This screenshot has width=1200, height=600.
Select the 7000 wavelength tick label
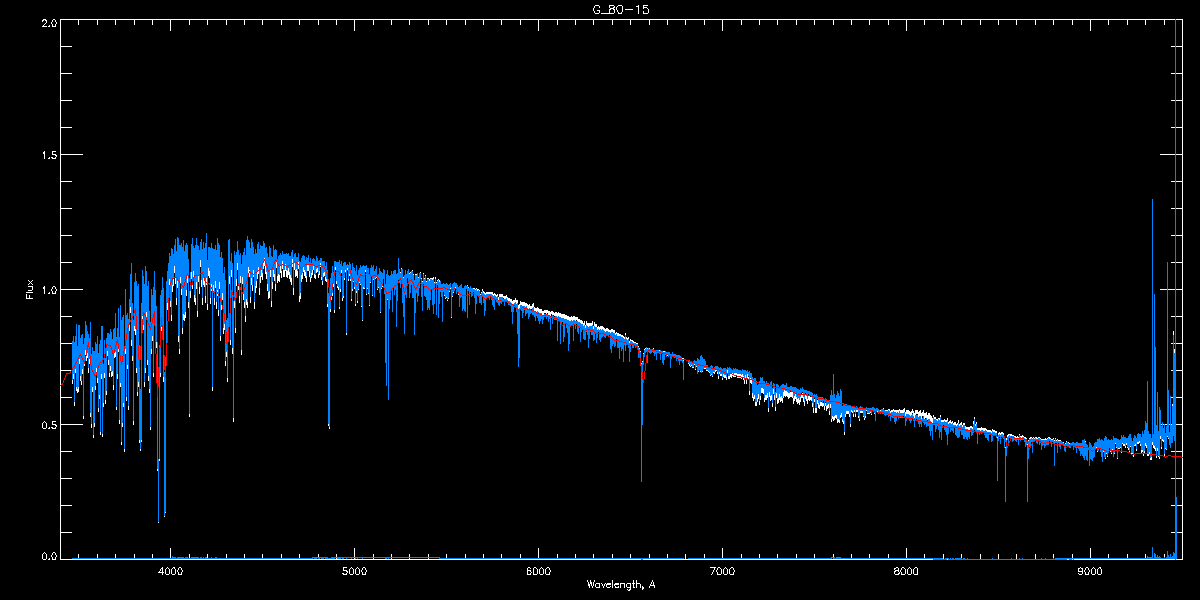(722, 572)
